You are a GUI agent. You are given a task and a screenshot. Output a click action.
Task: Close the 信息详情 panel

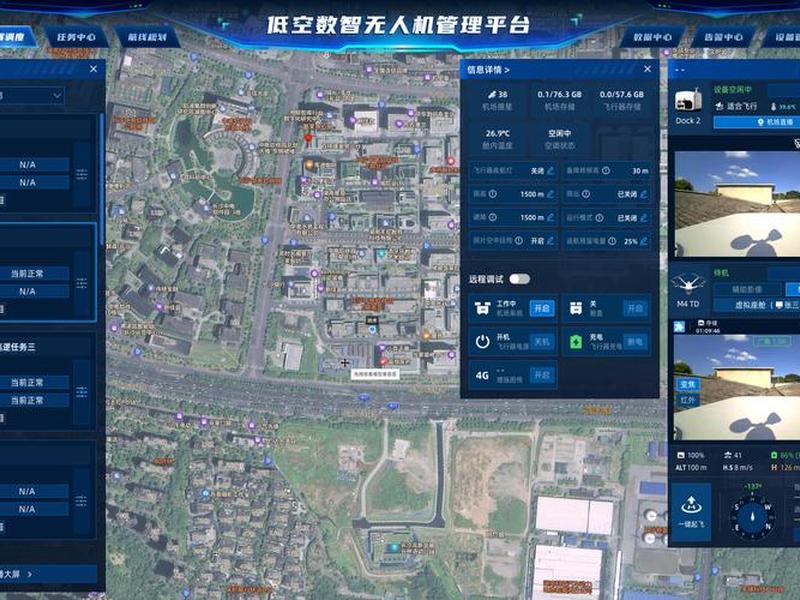[647, 69]
